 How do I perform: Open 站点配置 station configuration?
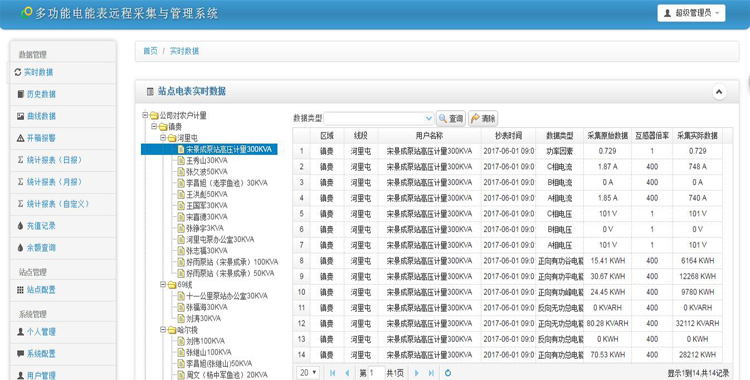pos(41,290)
